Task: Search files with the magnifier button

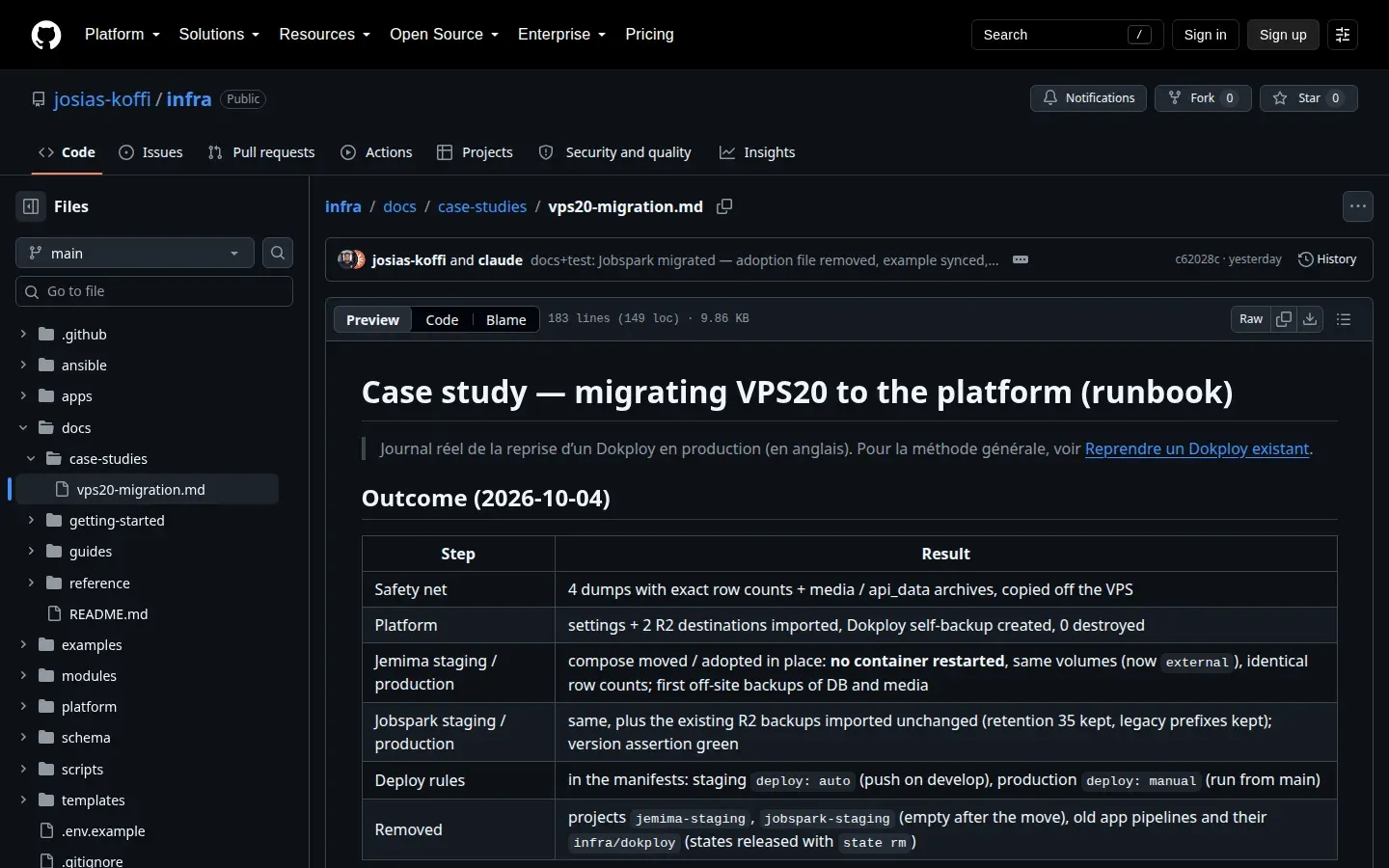Action: 278,253
